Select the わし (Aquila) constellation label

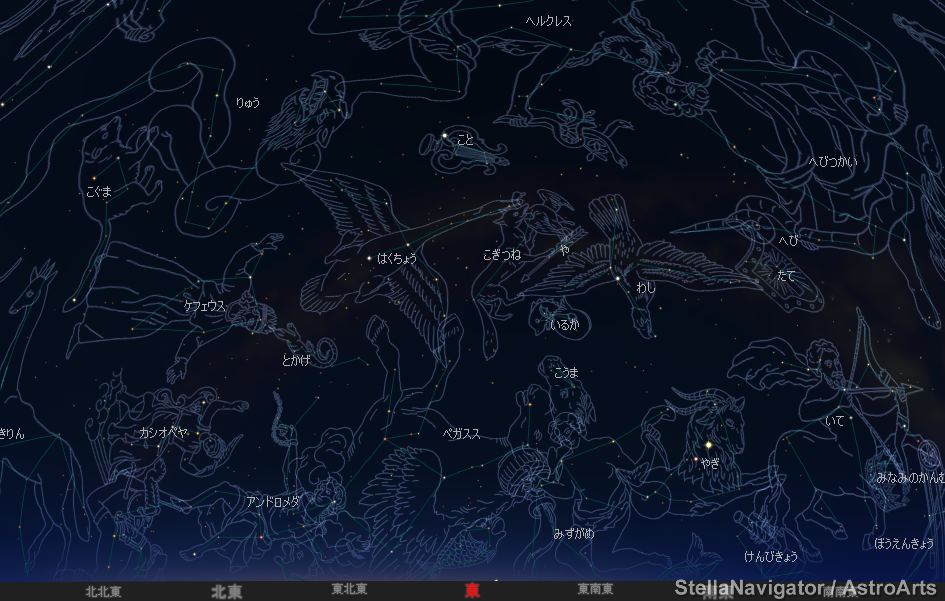646,288
